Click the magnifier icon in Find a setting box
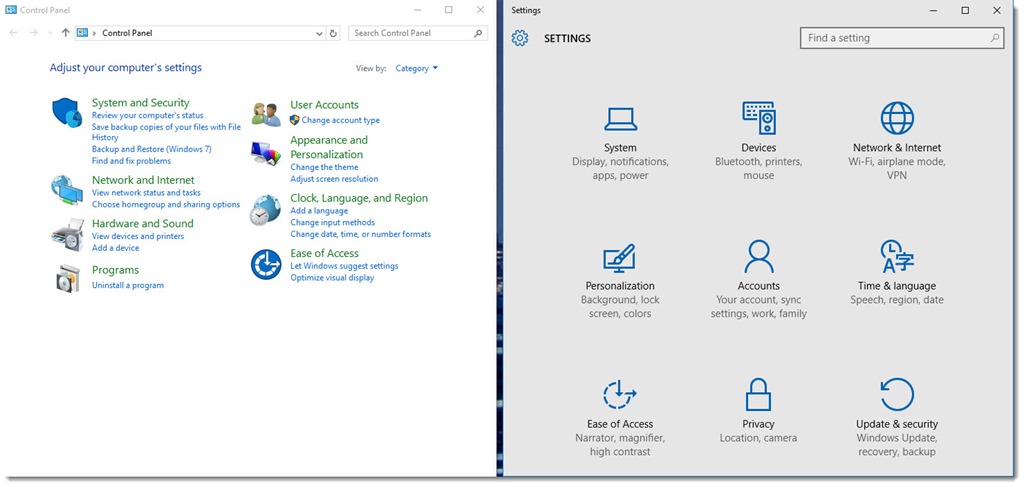 click(x=995, y=38)
